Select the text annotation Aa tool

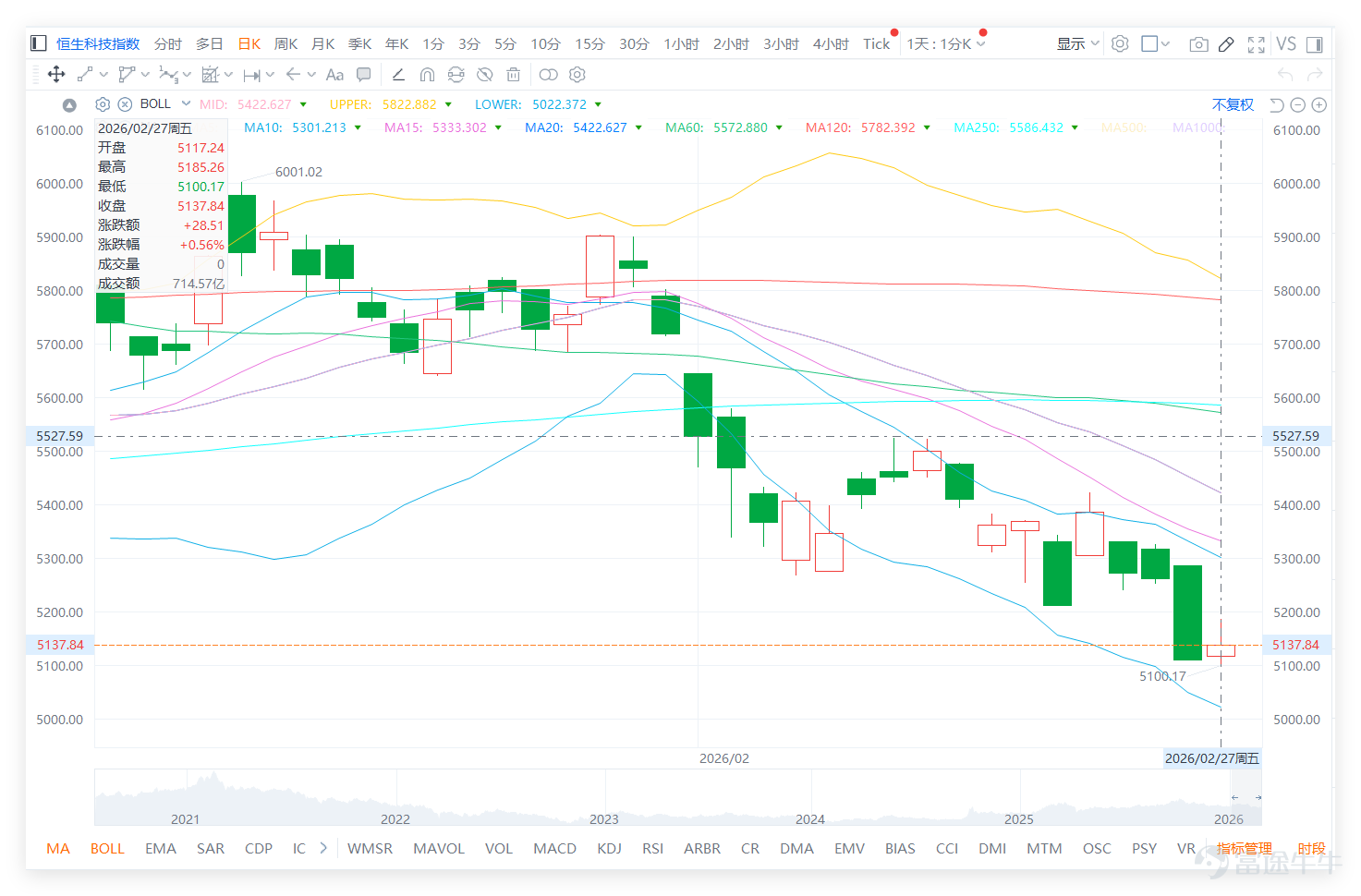pos(334,75)
